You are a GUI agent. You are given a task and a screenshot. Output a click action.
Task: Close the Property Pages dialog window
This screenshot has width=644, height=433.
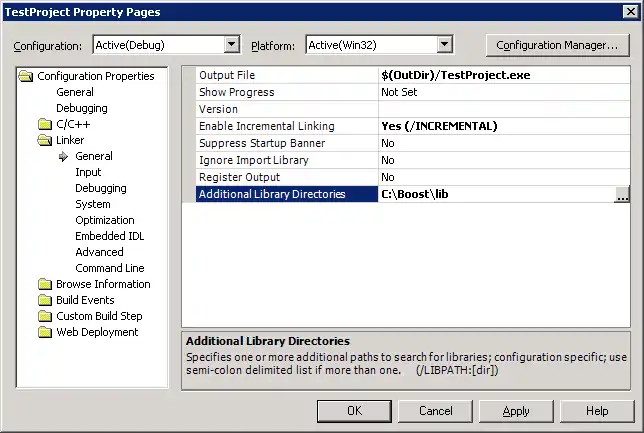pos(628,12)
